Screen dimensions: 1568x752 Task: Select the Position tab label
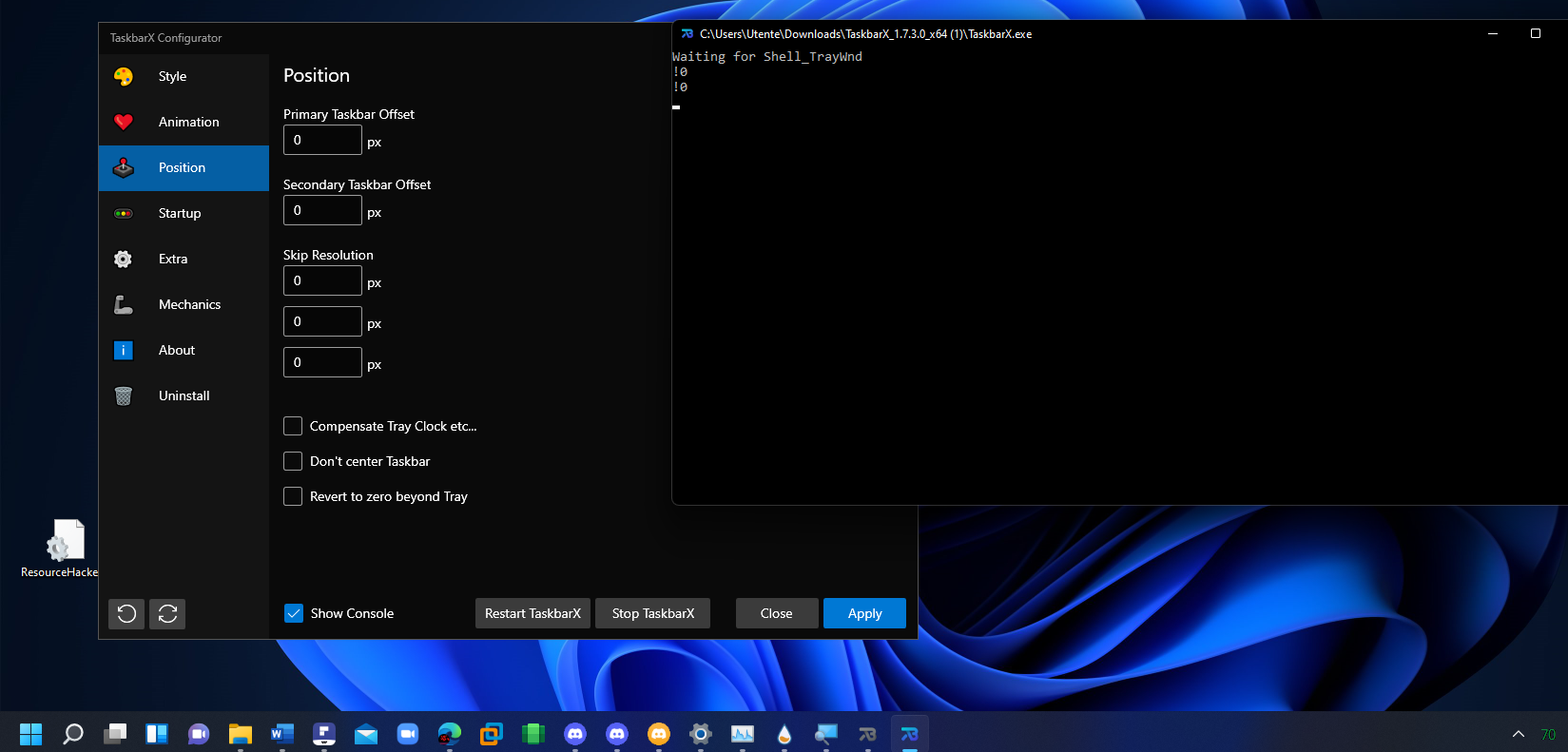click(x=182, y=167)
